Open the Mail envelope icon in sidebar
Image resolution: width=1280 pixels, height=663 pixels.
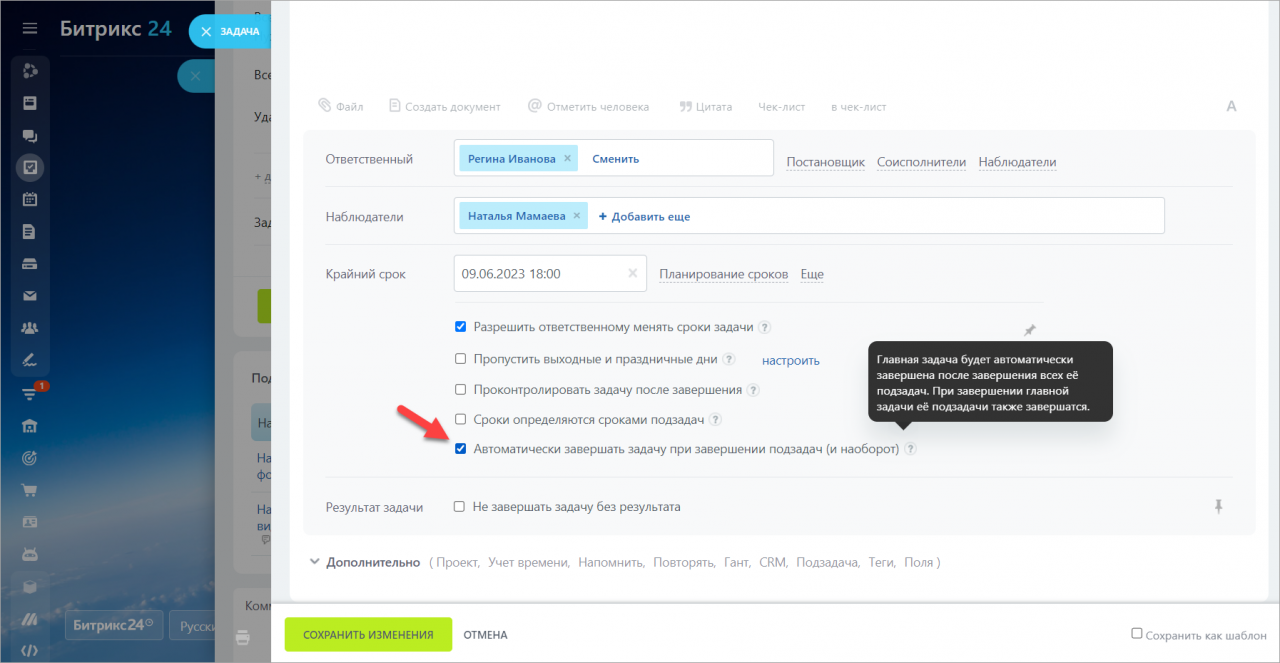30,295
